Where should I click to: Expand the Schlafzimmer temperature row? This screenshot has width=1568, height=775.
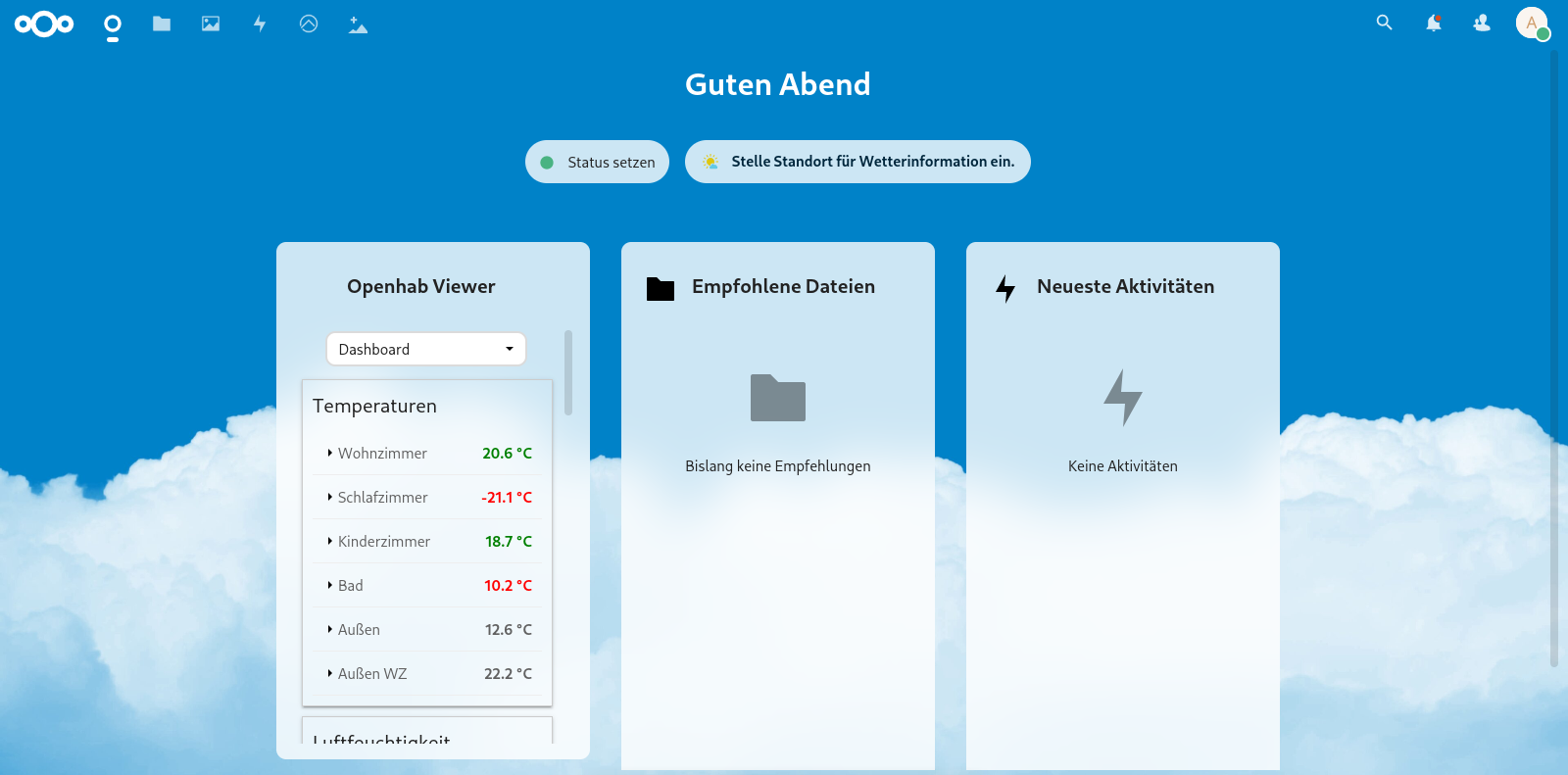tap(427, 497)
